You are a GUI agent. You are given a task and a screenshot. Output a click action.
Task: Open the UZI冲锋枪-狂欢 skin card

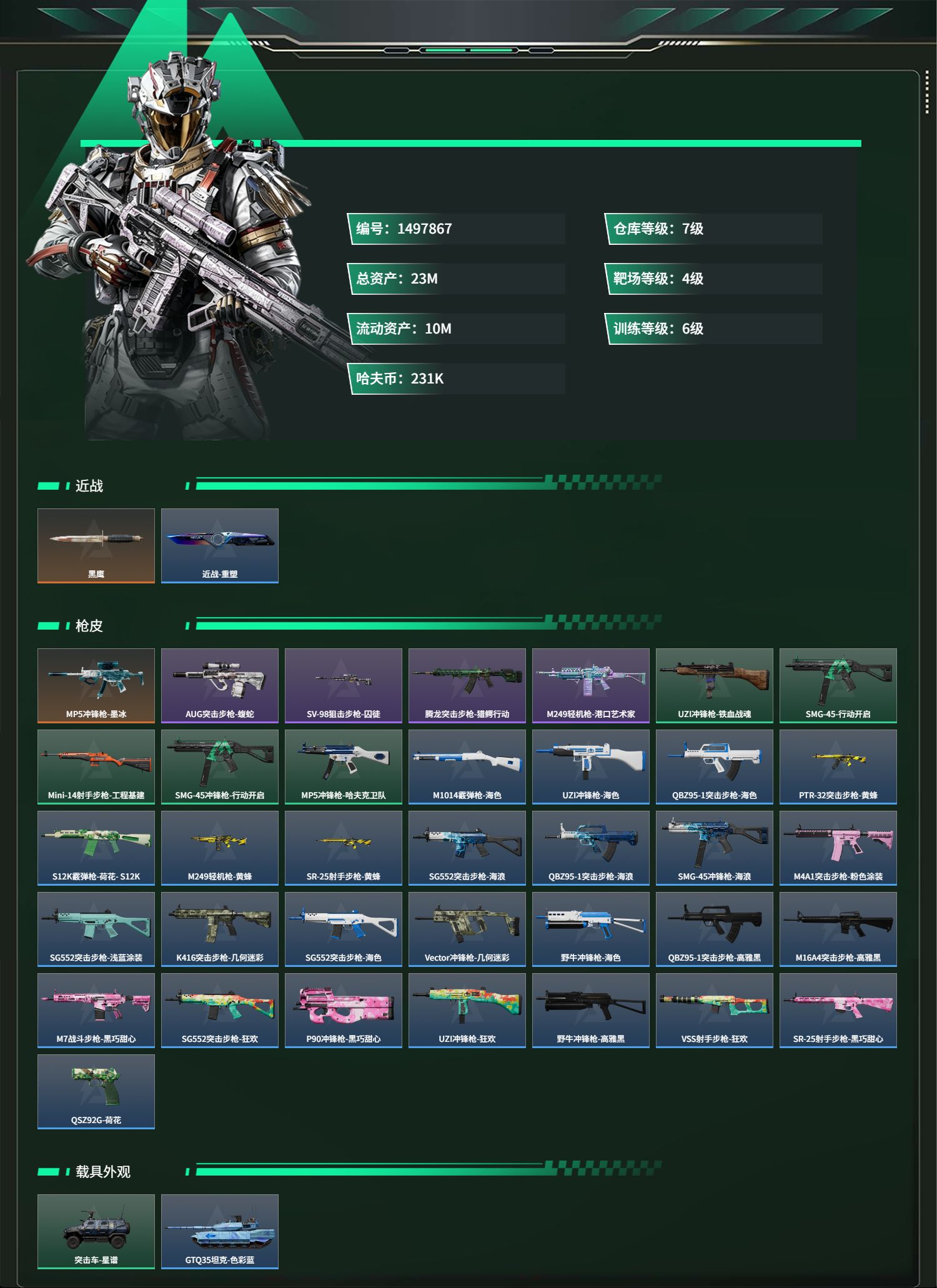point(467,1011)
